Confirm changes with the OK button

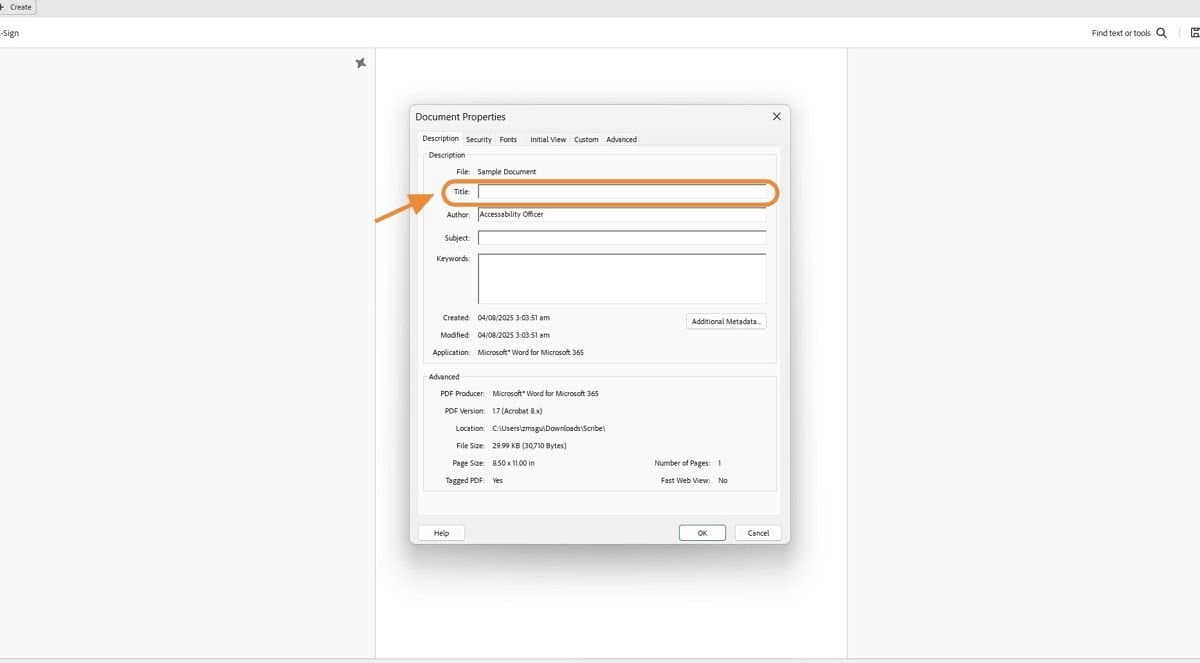tap(702, 532)
